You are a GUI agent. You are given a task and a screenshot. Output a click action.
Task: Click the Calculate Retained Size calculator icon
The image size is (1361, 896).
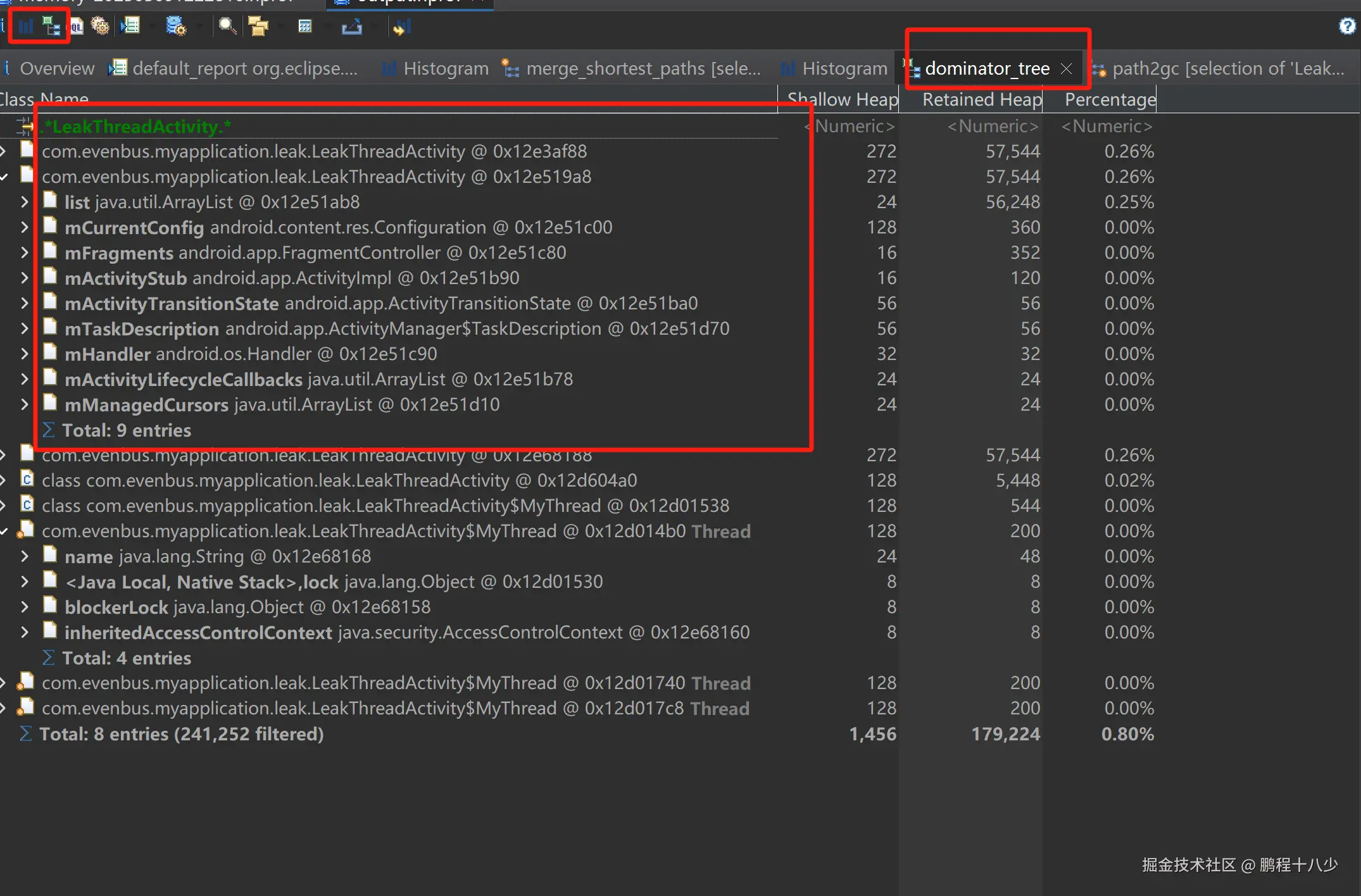(305, 27)
